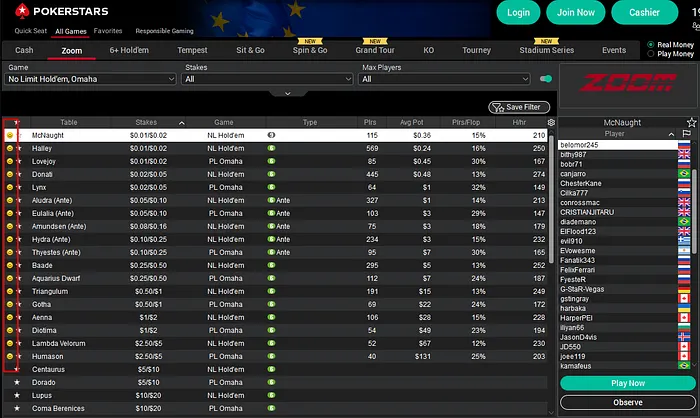
Task: Open the Game dropdown
Action: point(90,79)
